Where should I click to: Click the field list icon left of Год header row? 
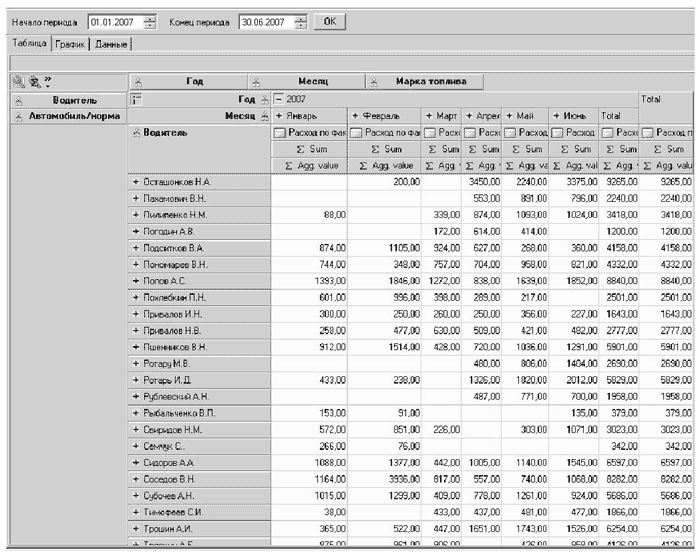(x=136, y=99)
